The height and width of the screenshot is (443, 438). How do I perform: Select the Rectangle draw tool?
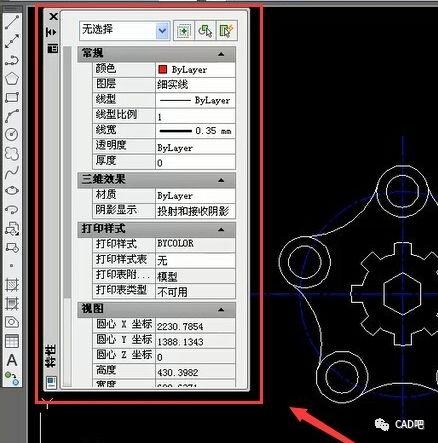12,98
